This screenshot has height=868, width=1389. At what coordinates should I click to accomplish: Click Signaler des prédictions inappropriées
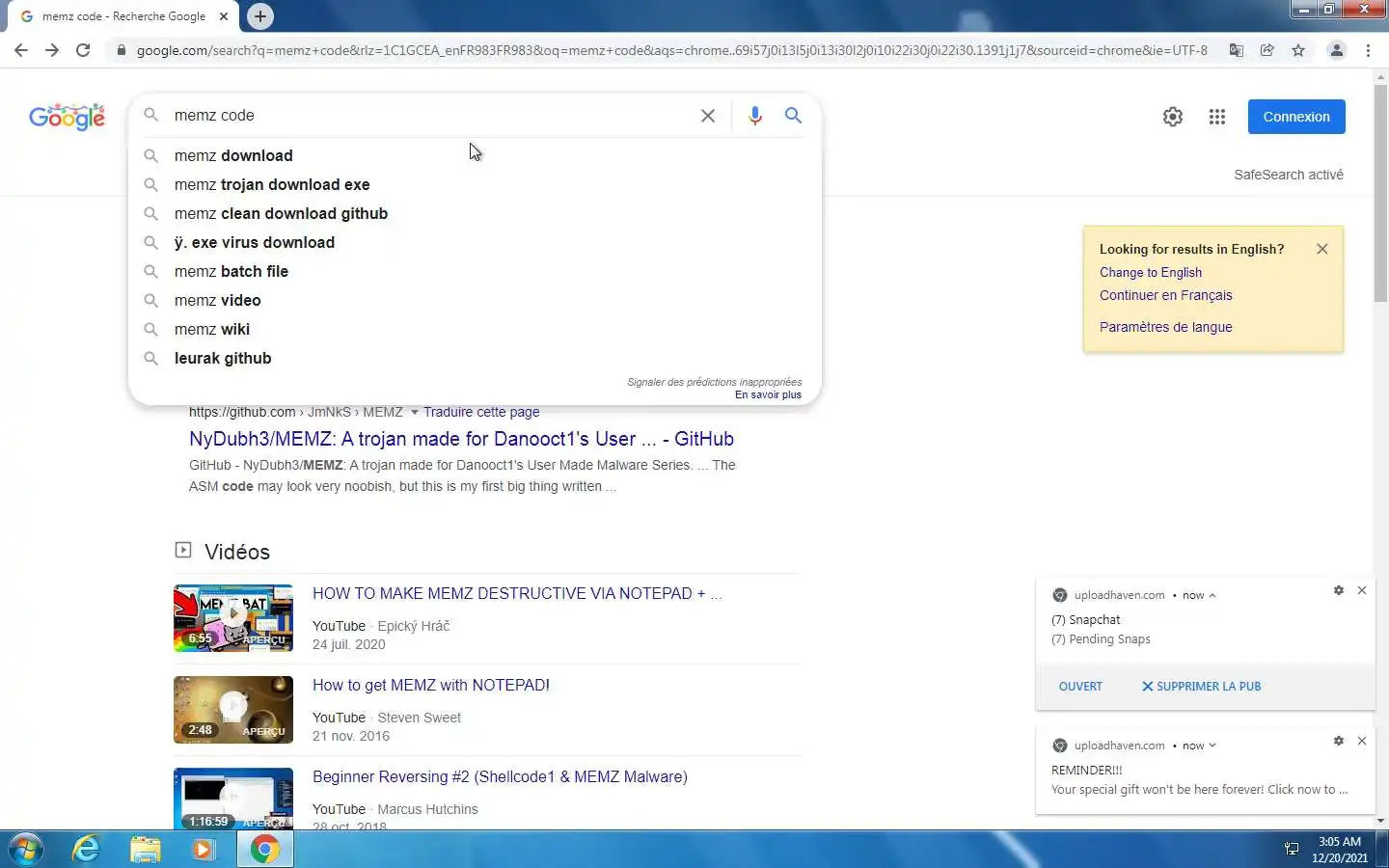pos(714,382)
